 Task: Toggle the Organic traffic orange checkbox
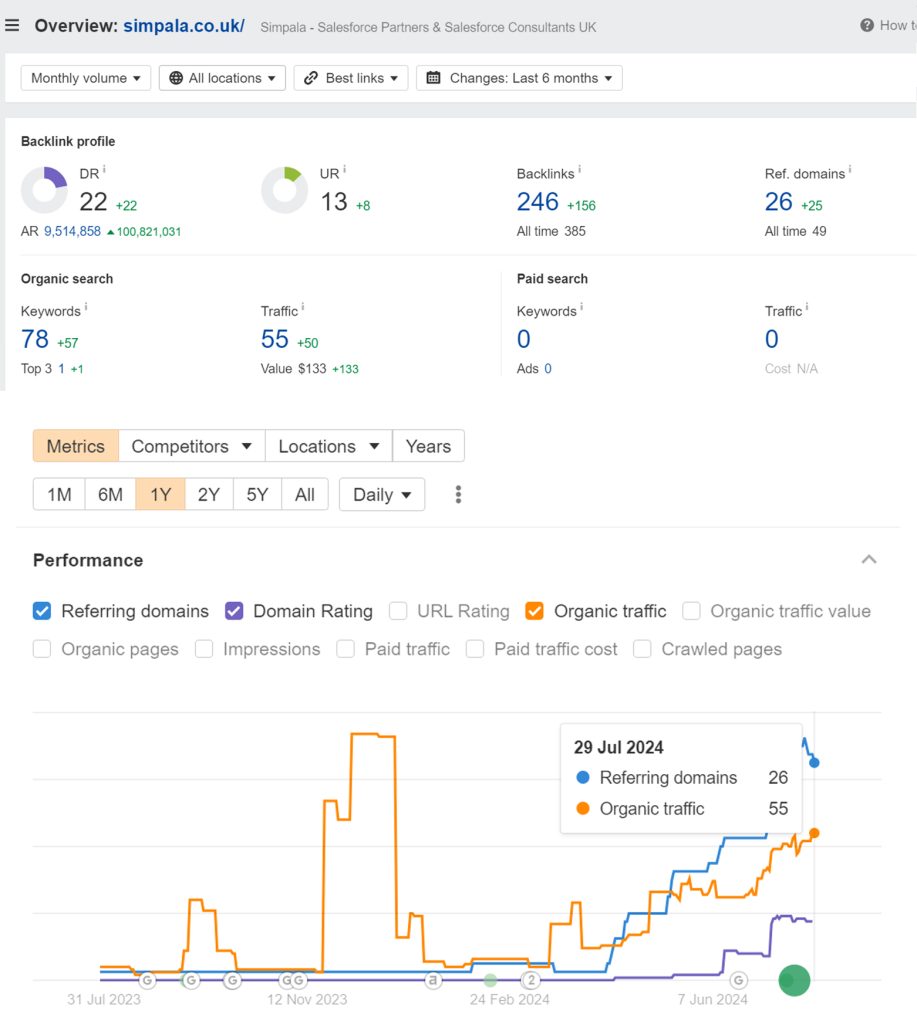point(534,611)
